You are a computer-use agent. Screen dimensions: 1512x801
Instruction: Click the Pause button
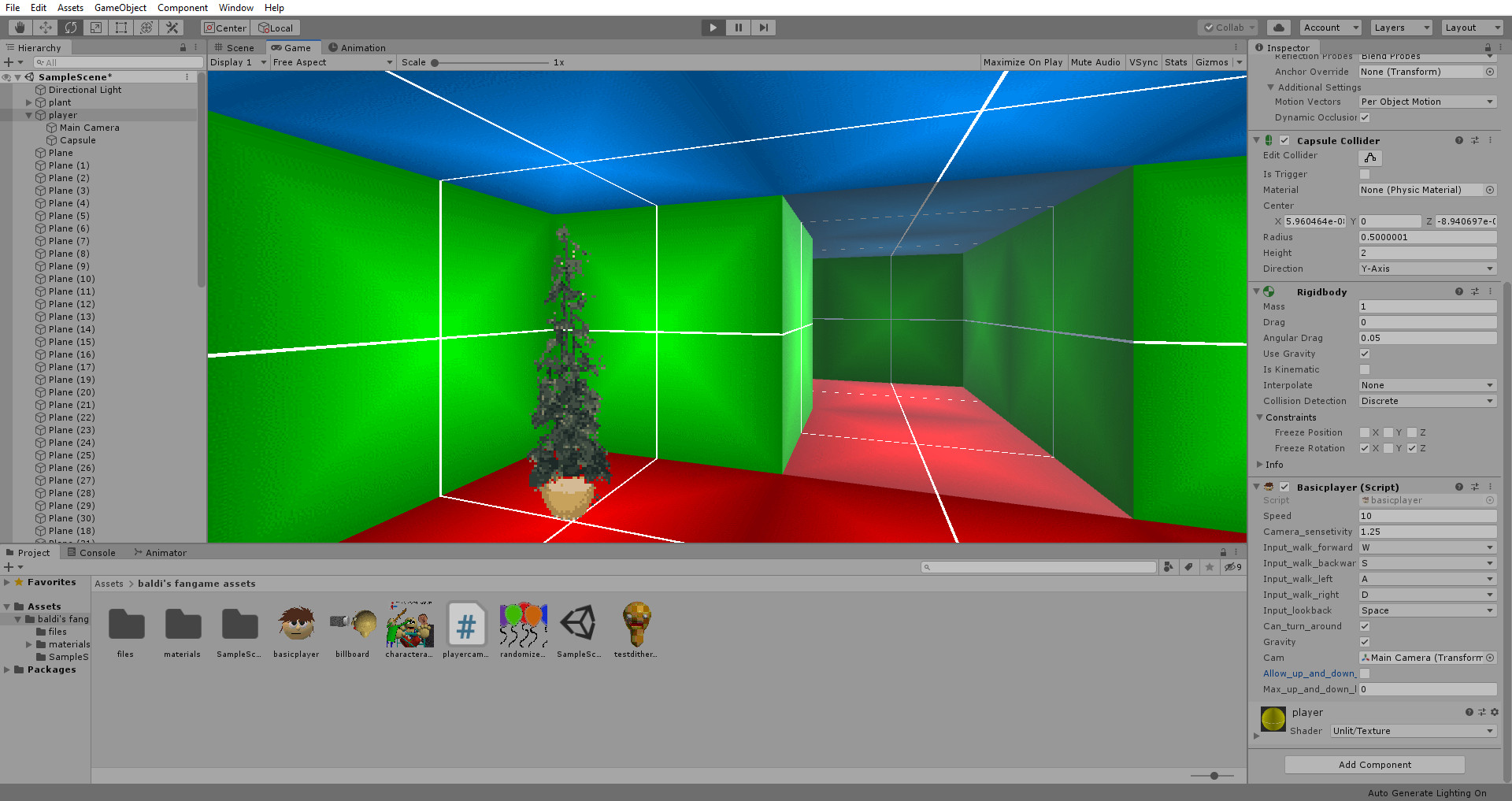(739, 28)
